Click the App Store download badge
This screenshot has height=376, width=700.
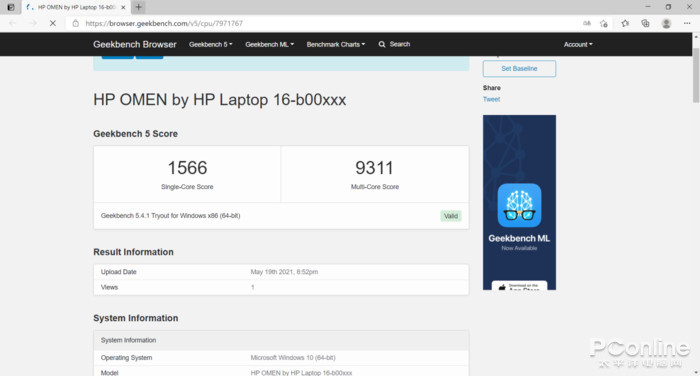[x=519, y=286]
